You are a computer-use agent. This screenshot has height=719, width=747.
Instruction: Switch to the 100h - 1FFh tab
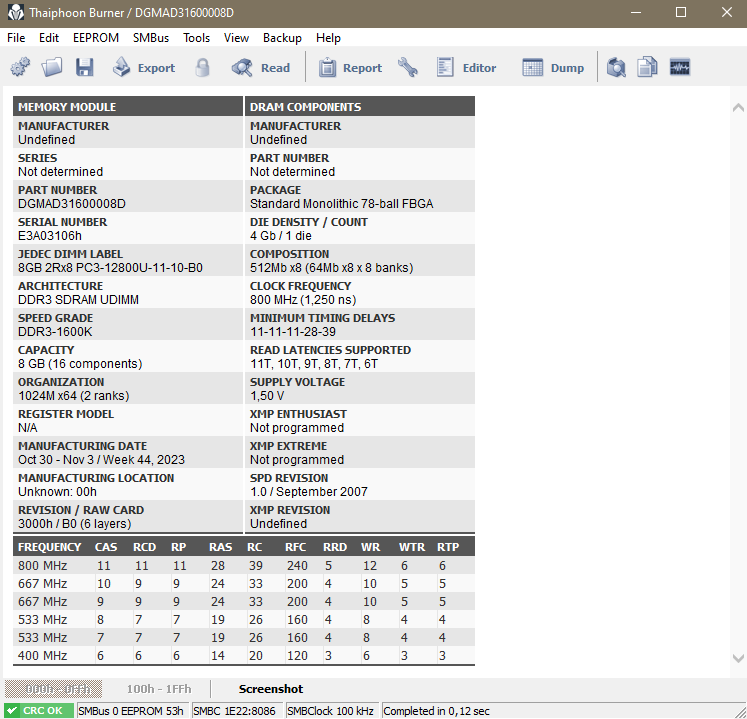[x=159, y=689]
